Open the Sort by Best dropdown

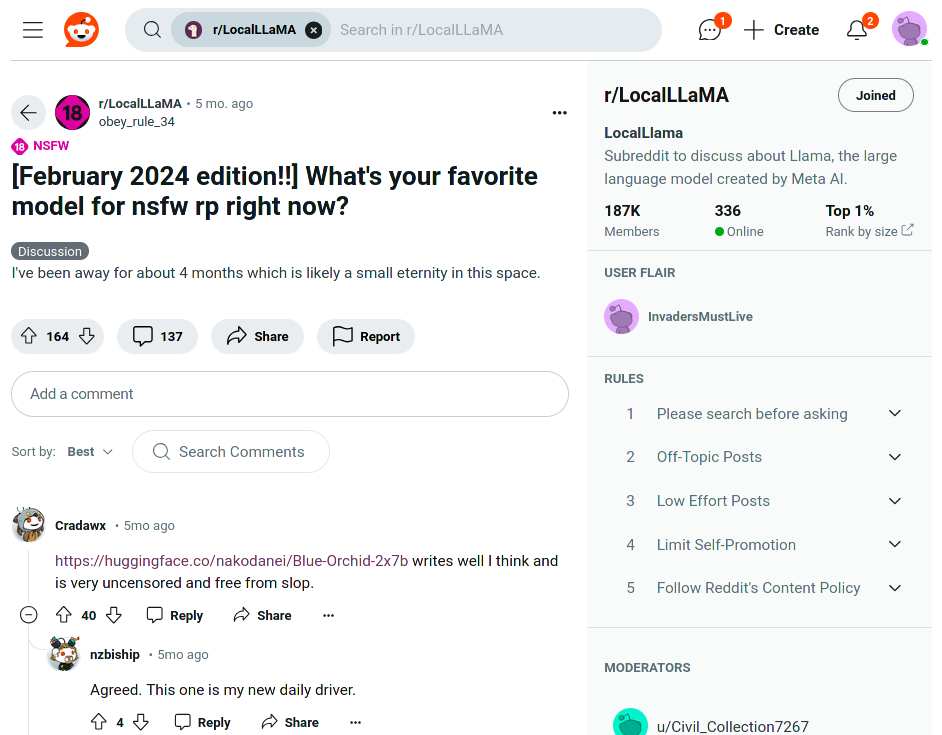[90, 452]
